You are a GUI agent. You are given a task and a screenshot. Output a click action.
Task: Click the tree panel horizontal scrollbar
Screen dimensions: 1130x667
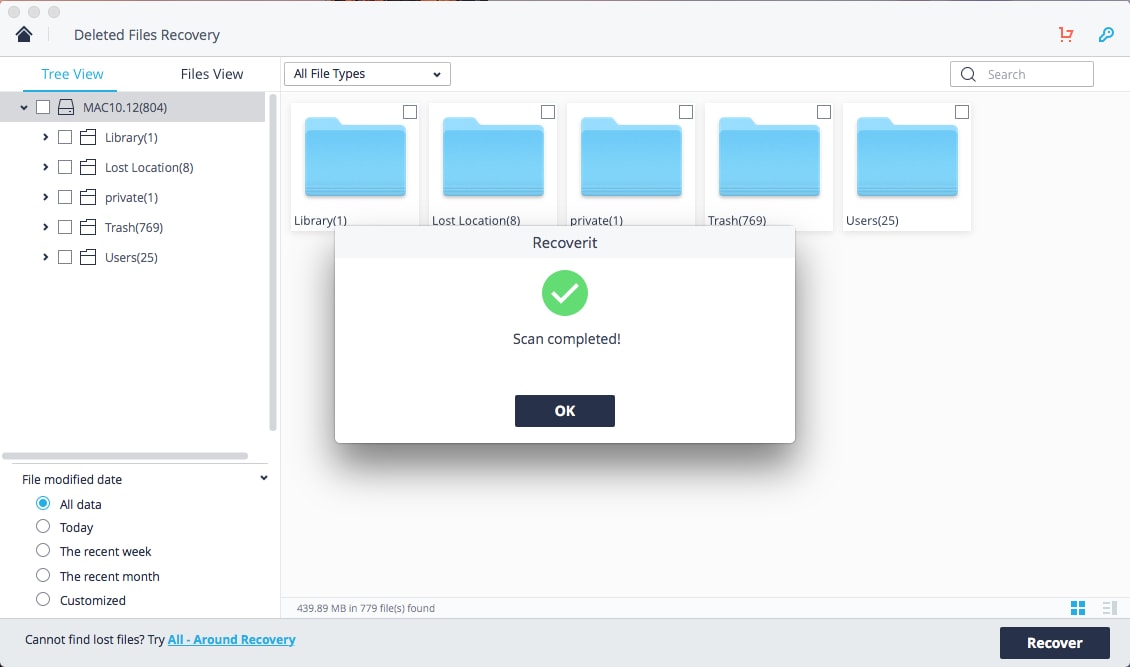coord(125,456)
